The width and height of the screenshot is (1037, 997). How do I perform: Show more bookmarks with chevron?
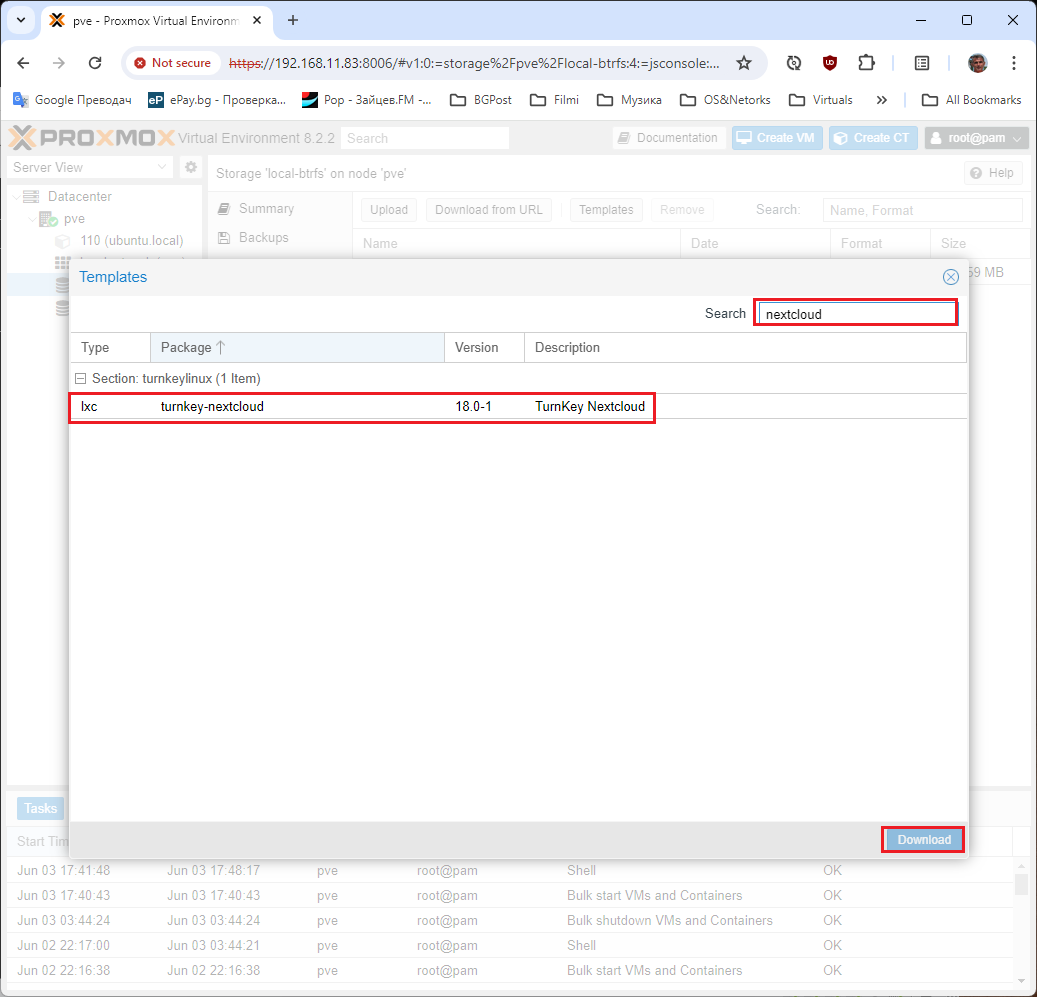pos(882,100)
